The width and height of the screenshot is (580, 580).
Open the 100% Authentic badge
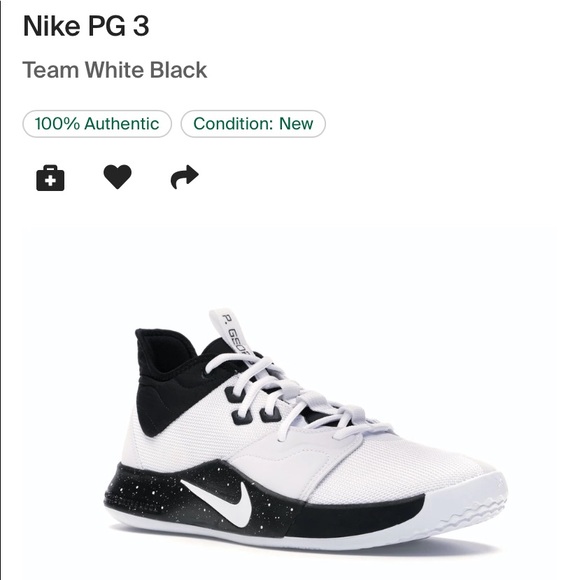97,124
